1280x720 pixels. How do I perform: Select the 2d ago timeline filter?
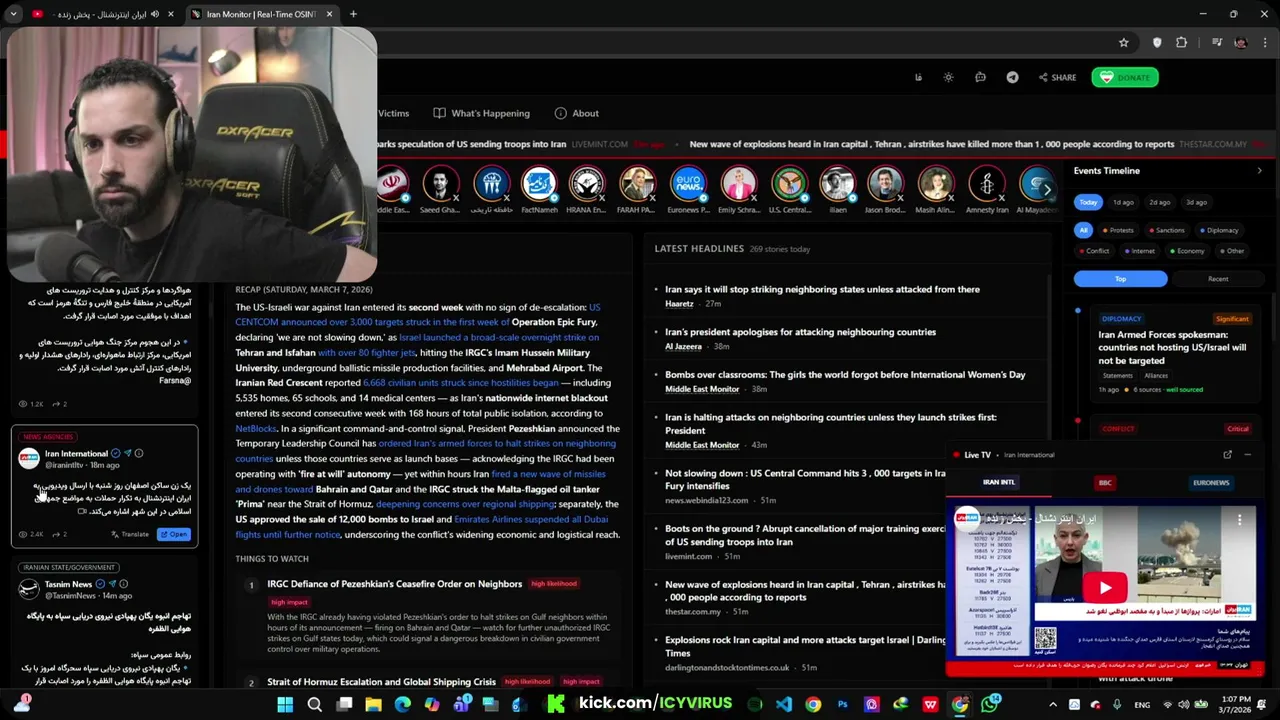point(1159,202)
